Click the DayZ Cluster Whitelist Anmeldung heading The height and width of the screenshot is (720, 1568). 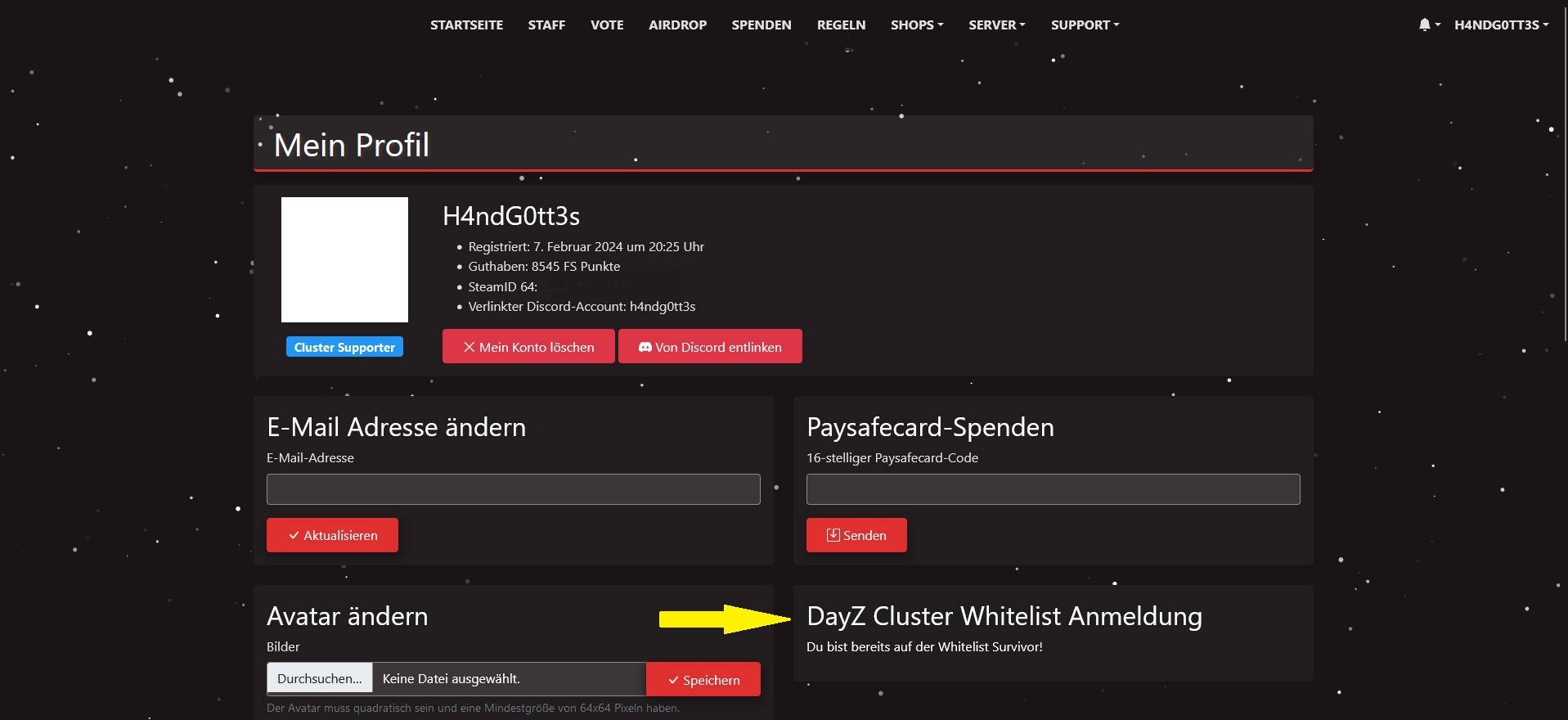point(1004,616)
